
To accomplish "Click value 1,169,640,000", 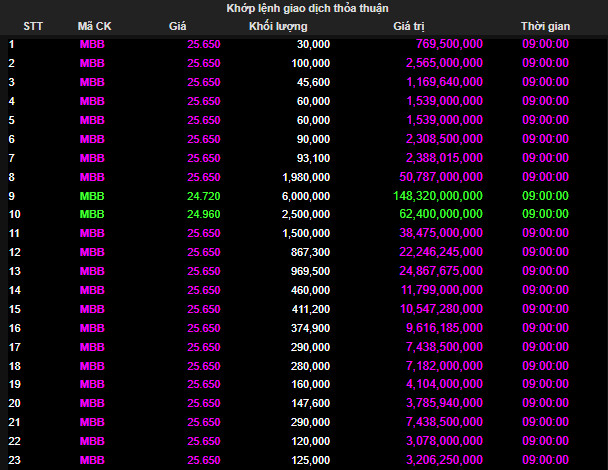I will [444, 82].
